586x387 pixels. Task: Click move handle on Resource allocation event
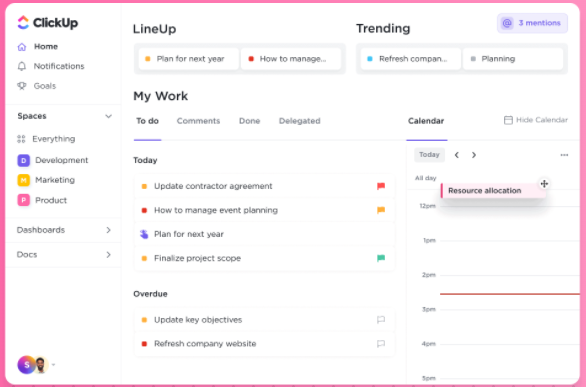(x=544, y=183)
